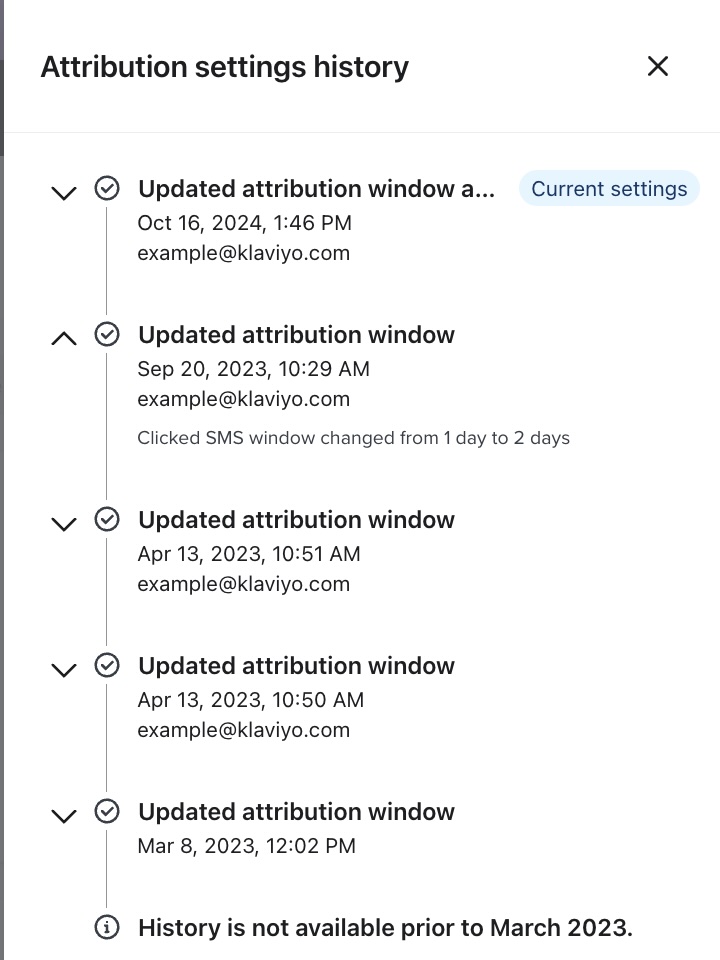This screenshot has height=960, width=720.
Task: Click the Current settings badge
Action: pyautogui.click(x=608, y=189)
